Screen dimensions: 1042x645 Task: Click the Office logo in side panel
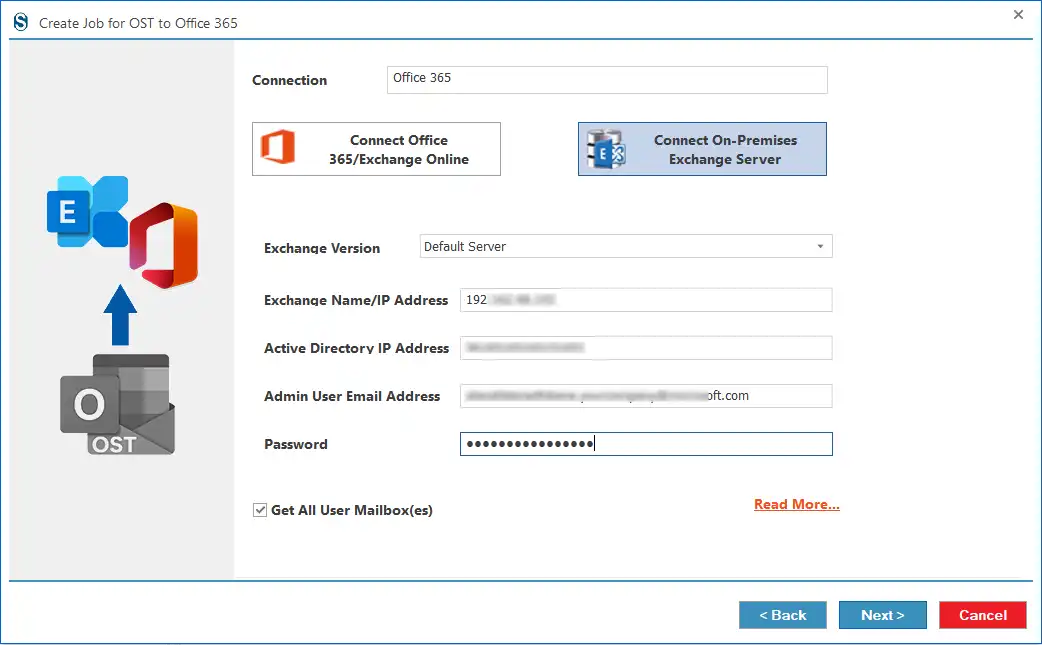pyautogui.click(x=163, y=245)
